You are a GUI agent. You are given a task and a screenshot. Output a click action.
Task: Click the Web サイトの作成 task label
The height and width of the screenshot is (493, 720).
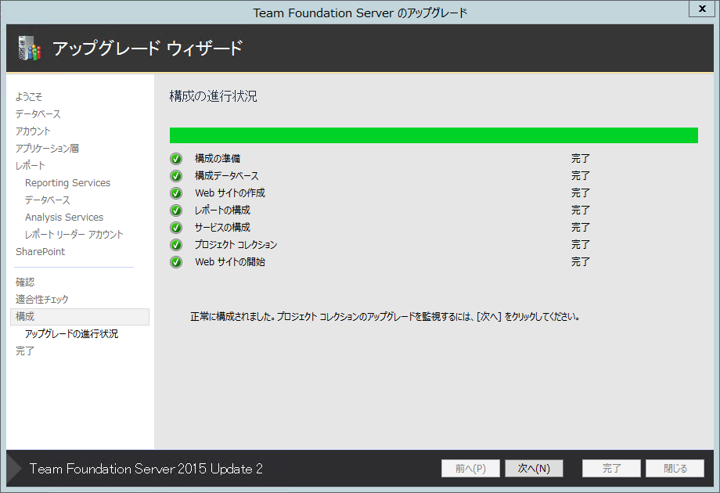click(x=230, y=193)
